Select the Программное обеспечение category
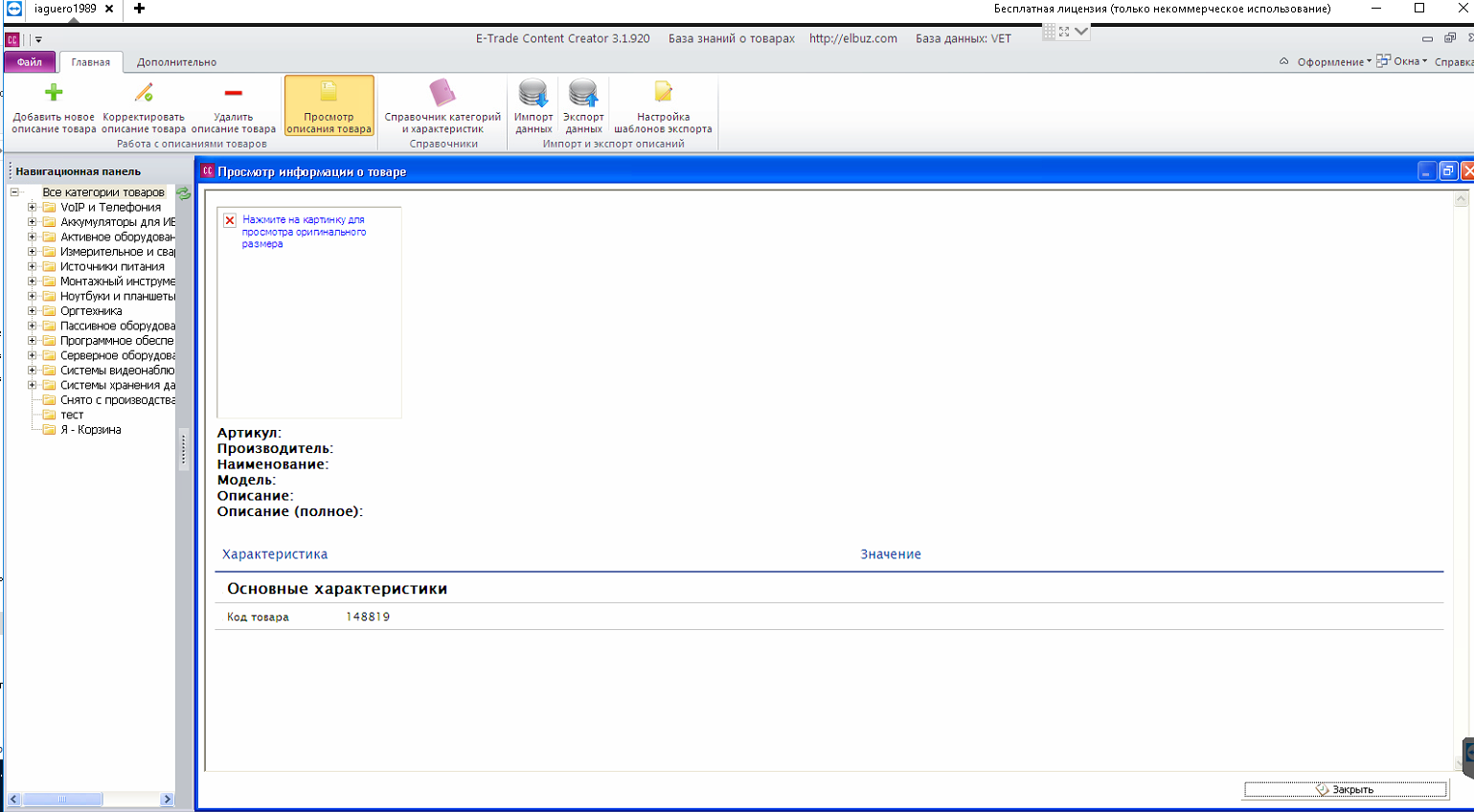1474x812 pixels. coord(118,341)
